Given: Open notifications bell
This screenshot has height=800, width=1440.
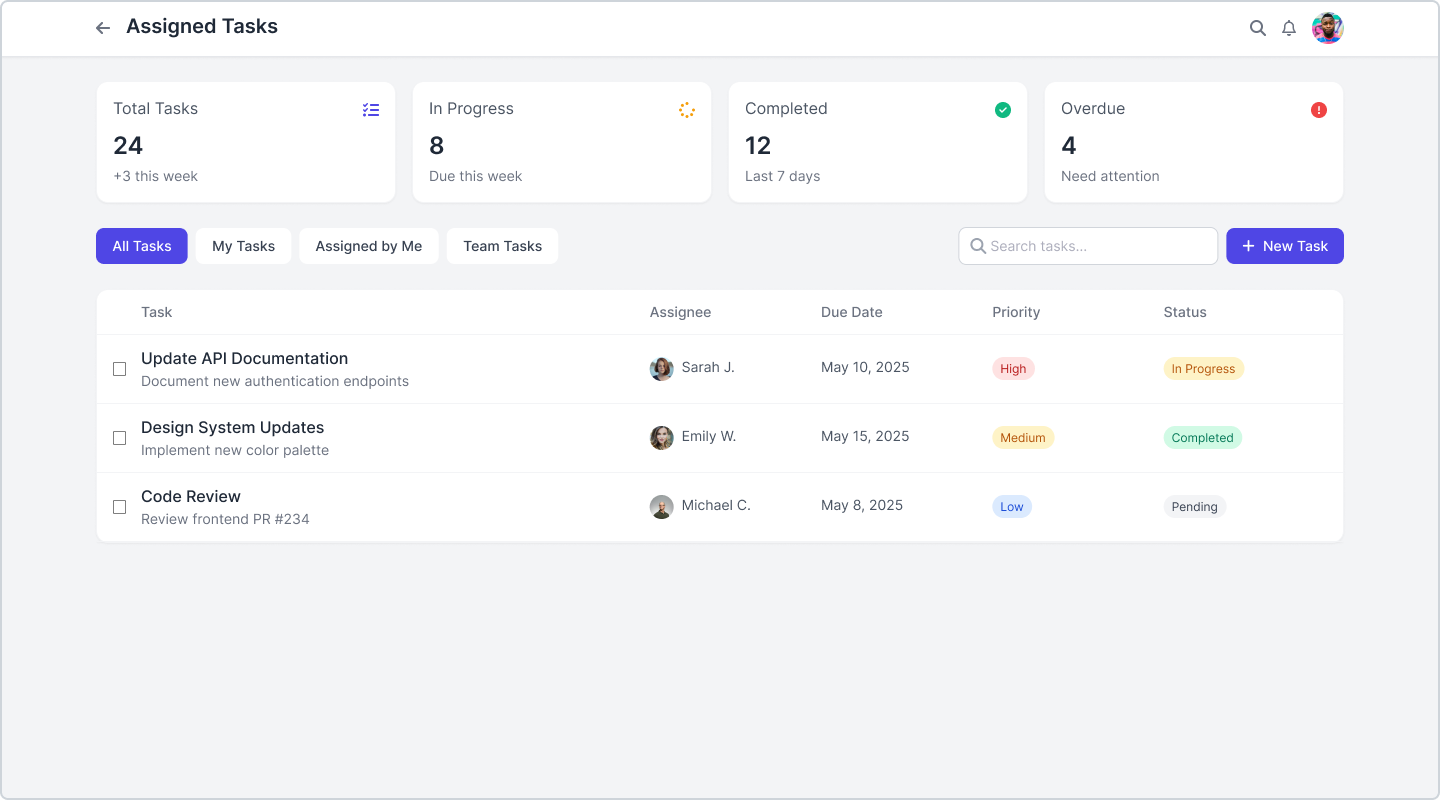Looking at the screenshot, I should (x=1289, y=28).
